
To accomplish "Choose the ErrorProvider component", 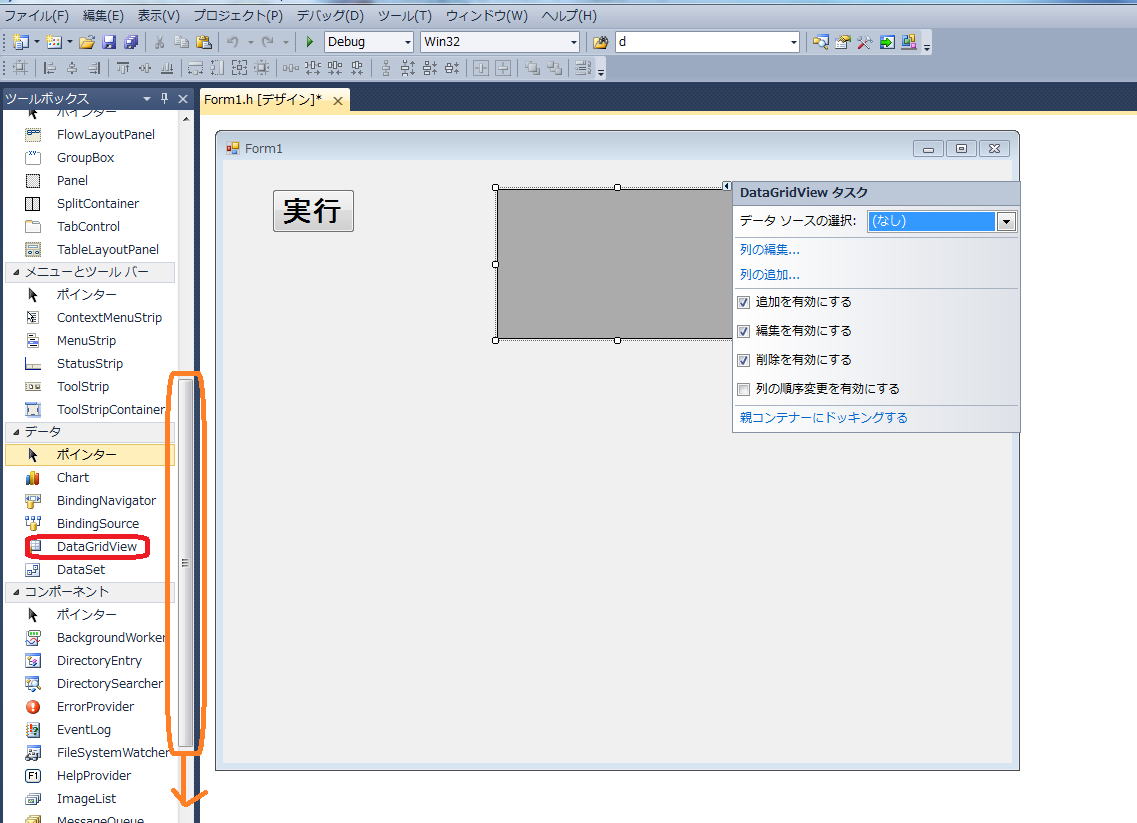I will (95, 707).
